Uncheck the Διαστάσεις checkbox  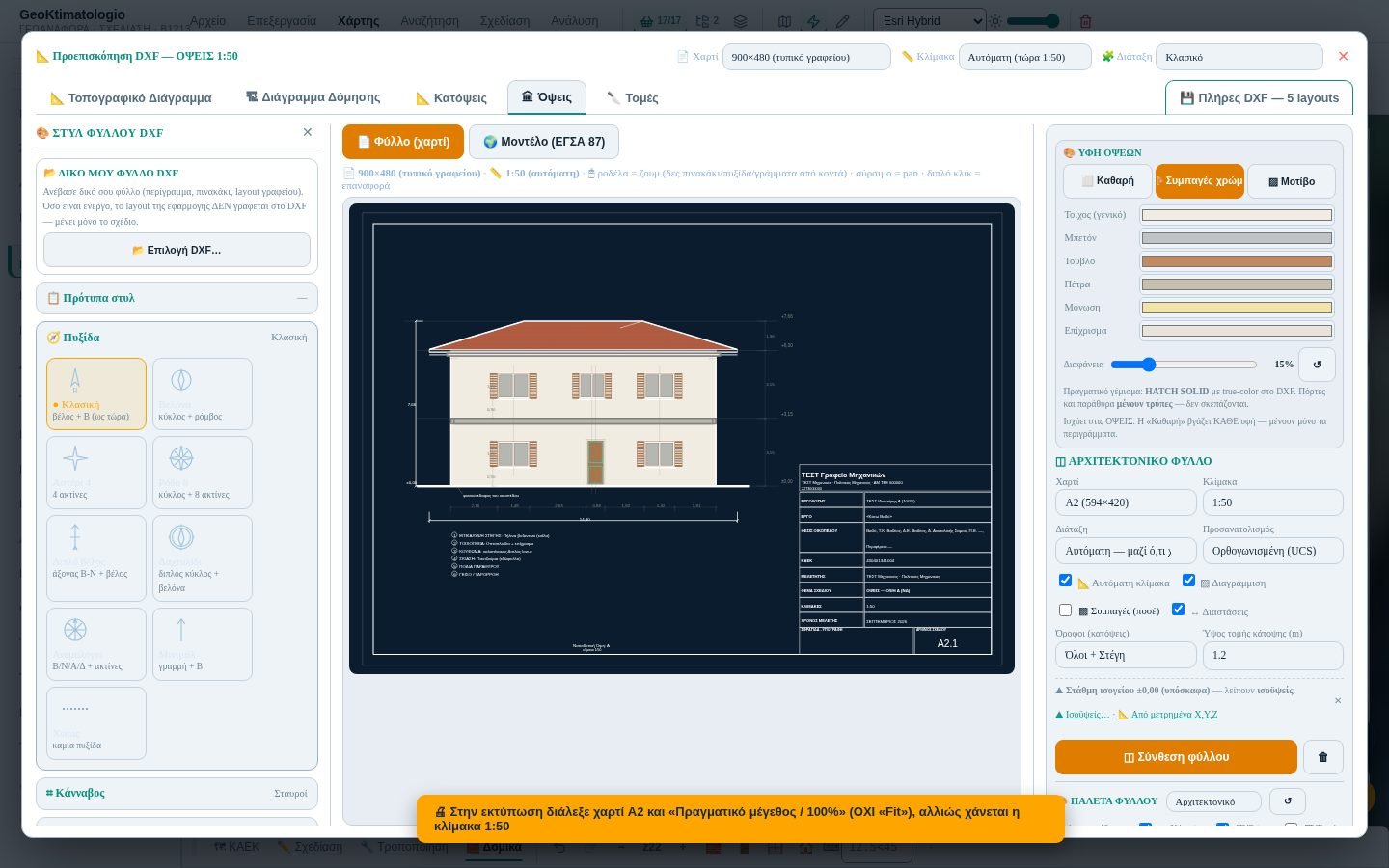tap(1178, 610)
